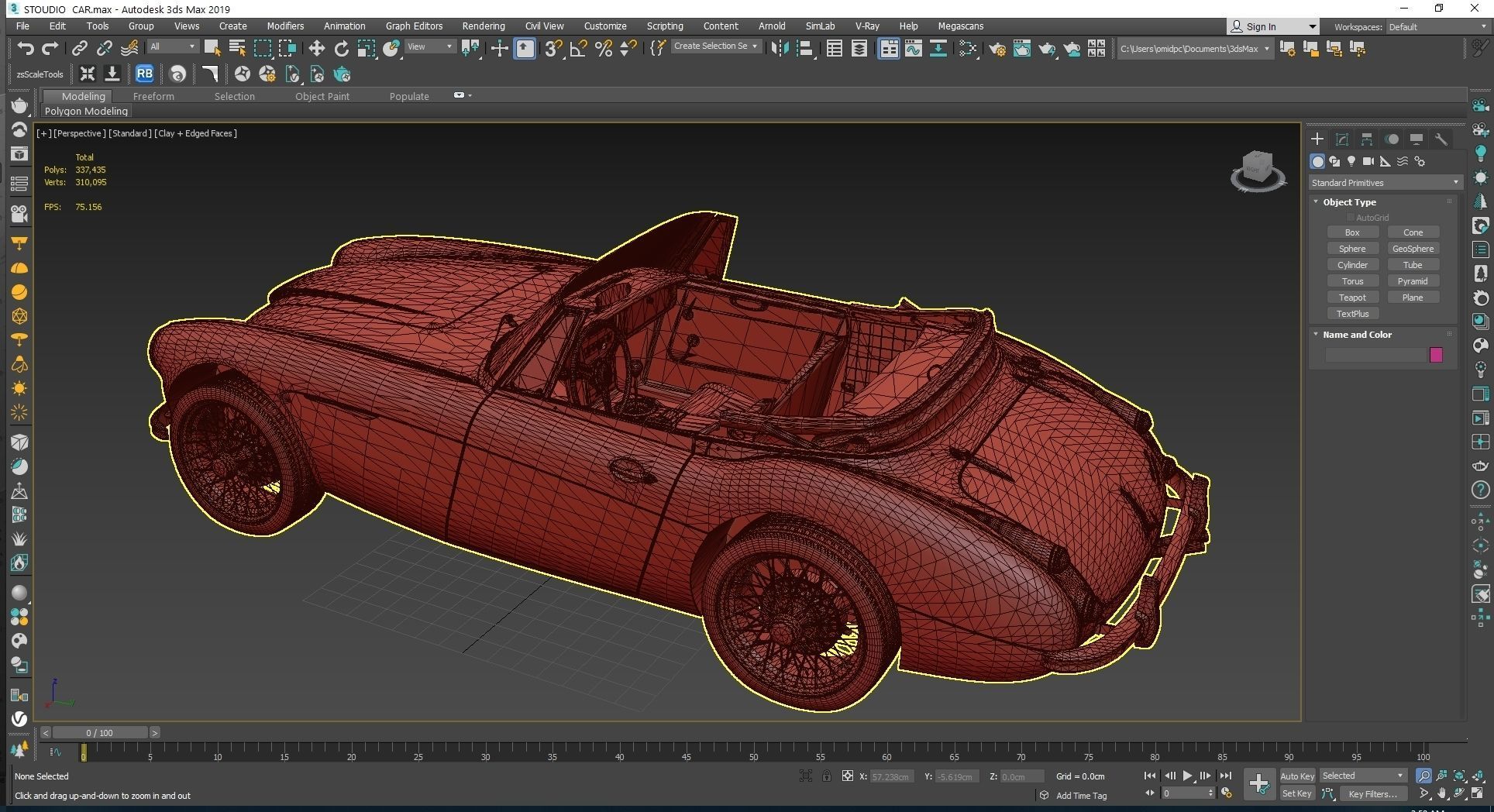Click the RB button in zsScaleTools row
The image size is (1494, 812).
point(144,74)
